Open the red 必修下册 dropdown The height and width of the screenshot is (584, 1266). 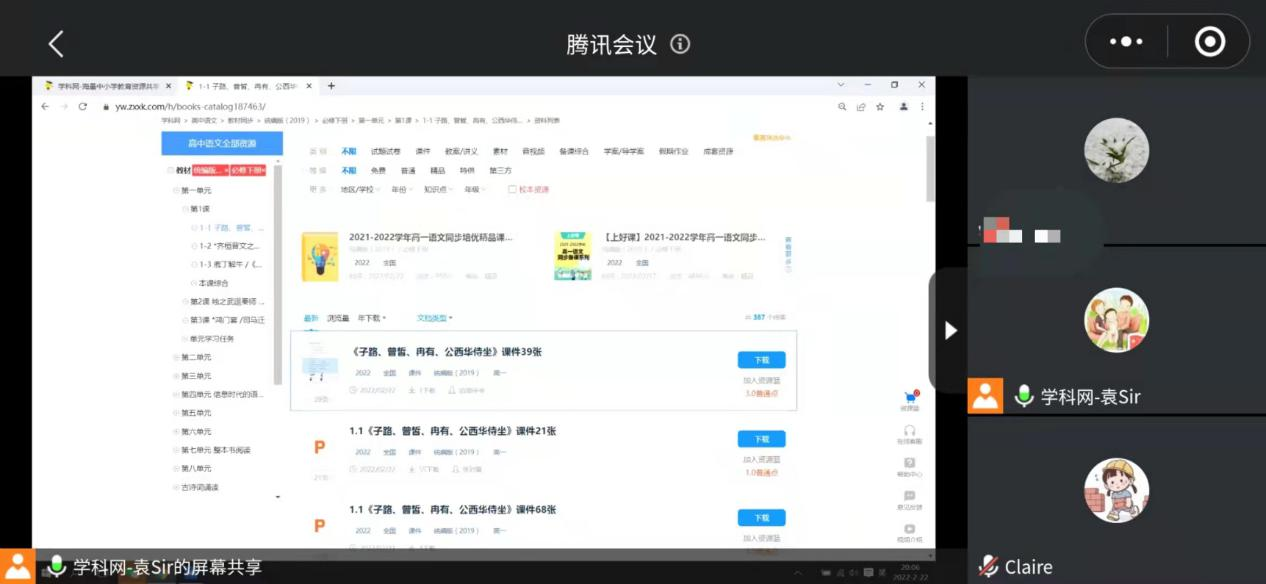click(x=248, y=171)
